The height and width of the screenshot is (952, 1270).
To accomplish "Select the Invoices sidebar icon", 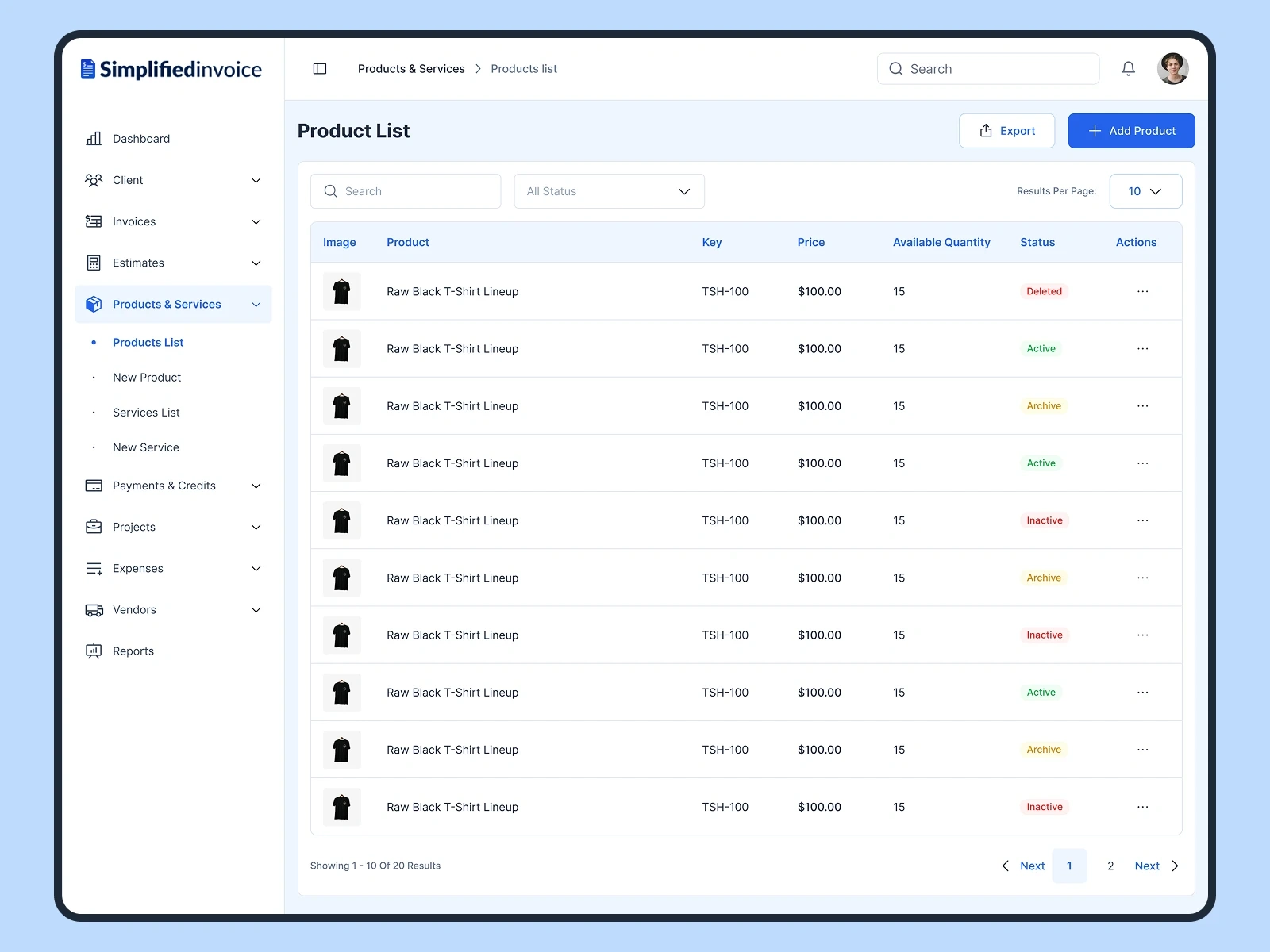I will point(94,221).
